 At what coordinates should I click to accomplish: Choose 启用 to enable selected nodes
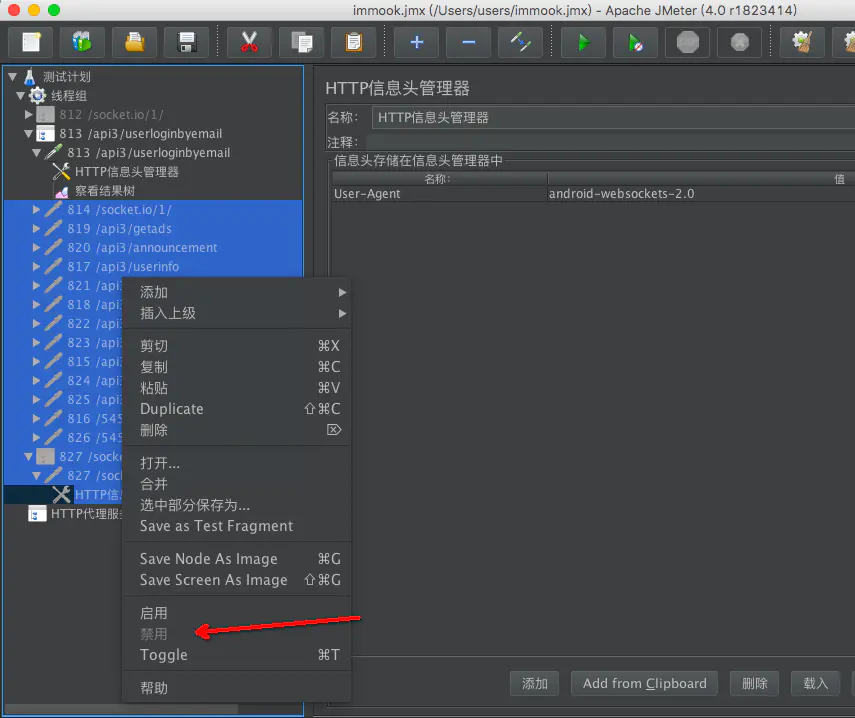tap(237, 613)
